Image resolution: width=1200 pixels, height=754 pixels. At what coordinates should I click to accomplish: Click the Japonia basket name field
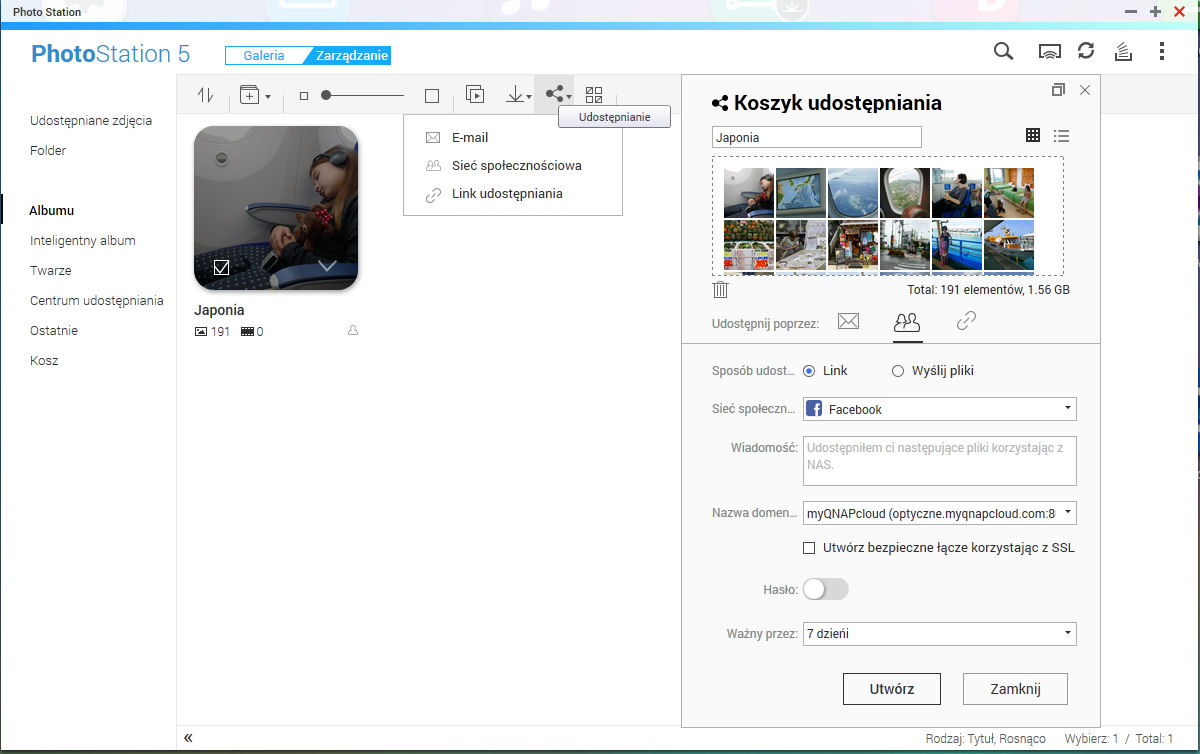816,137
